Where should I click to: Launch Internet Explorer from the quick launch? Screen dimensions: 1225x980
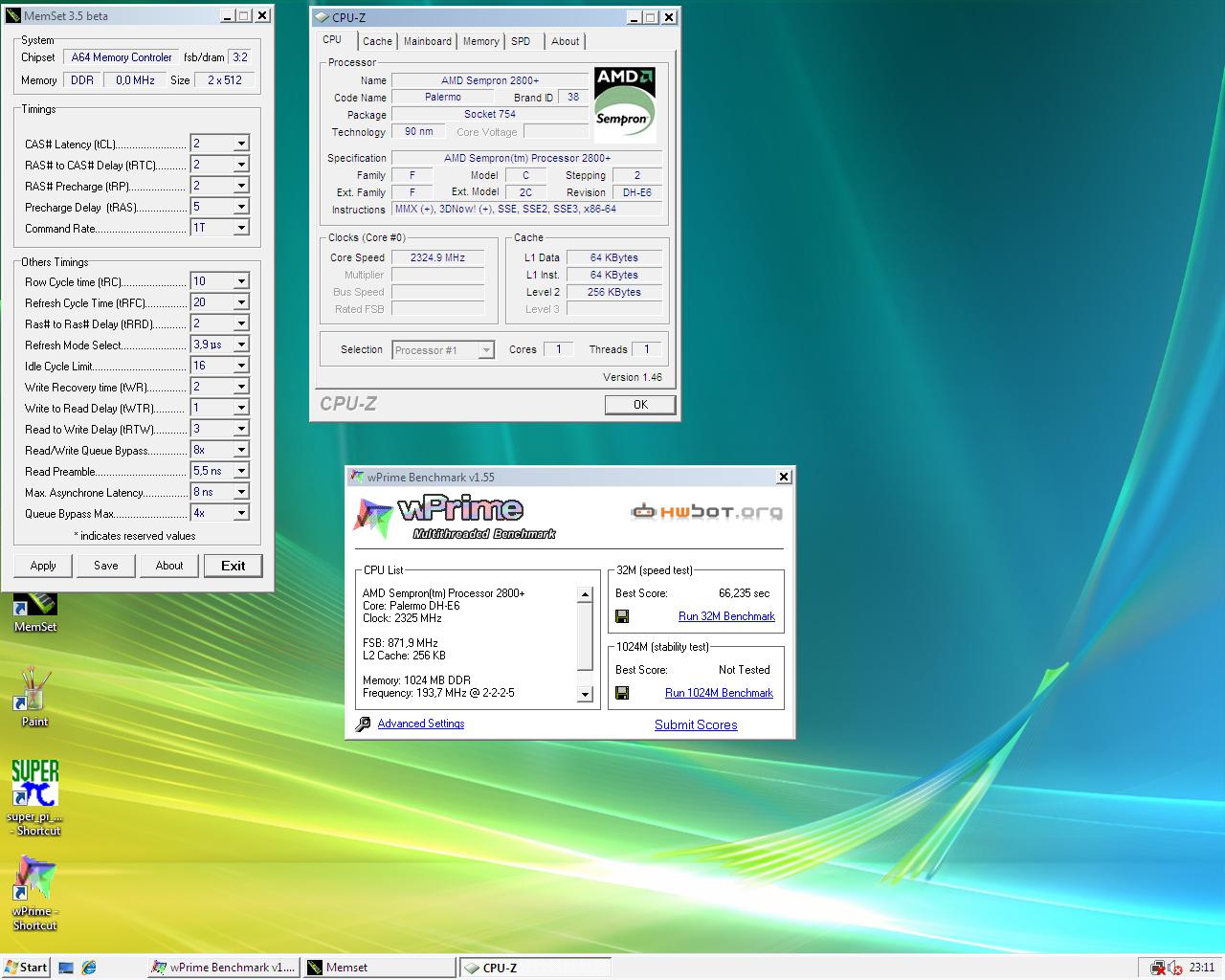pyautogui.click(x=89, y=968)
